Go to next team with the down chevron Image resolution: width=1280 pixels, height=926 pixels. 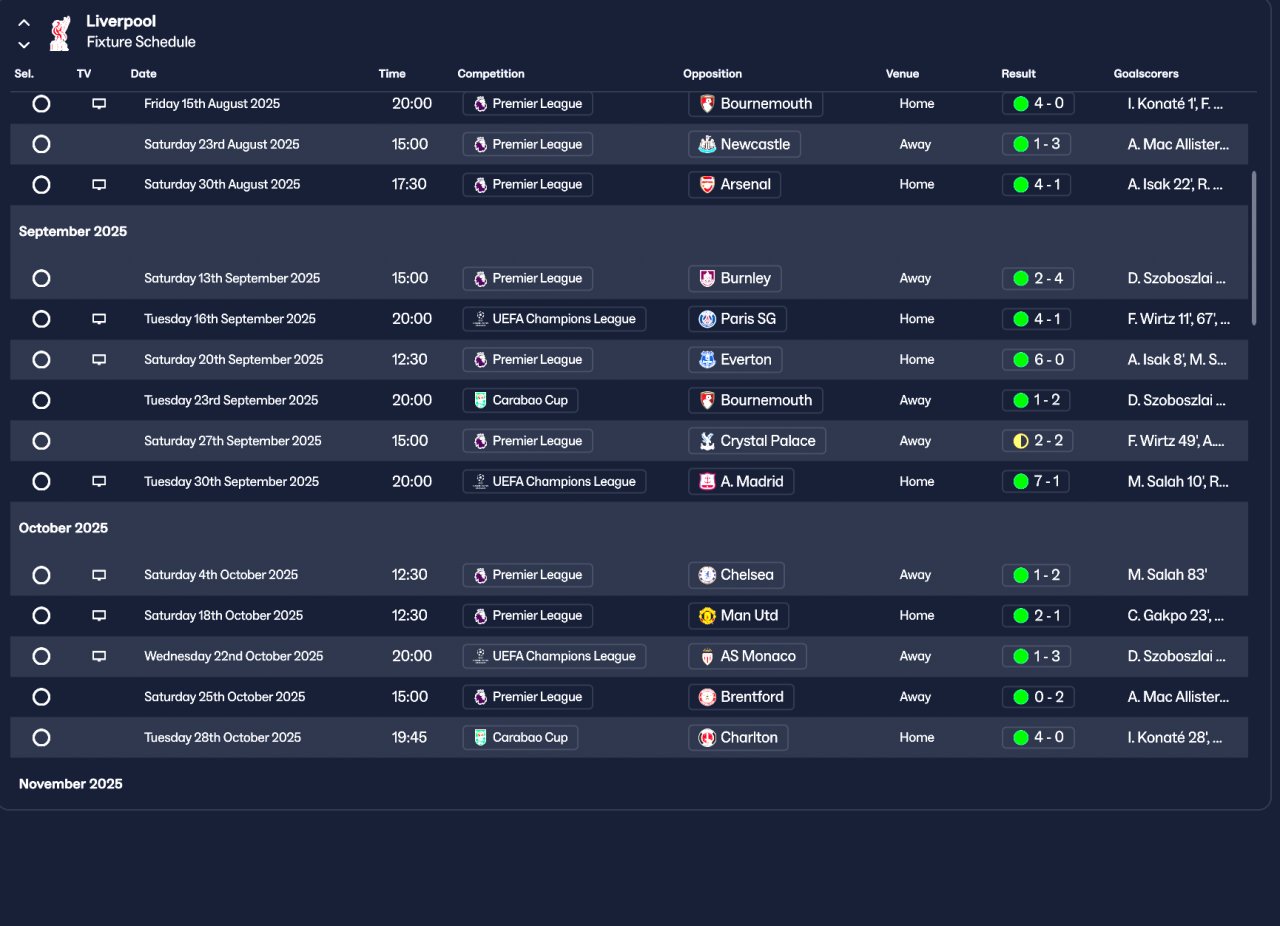[x=24, y=45]
